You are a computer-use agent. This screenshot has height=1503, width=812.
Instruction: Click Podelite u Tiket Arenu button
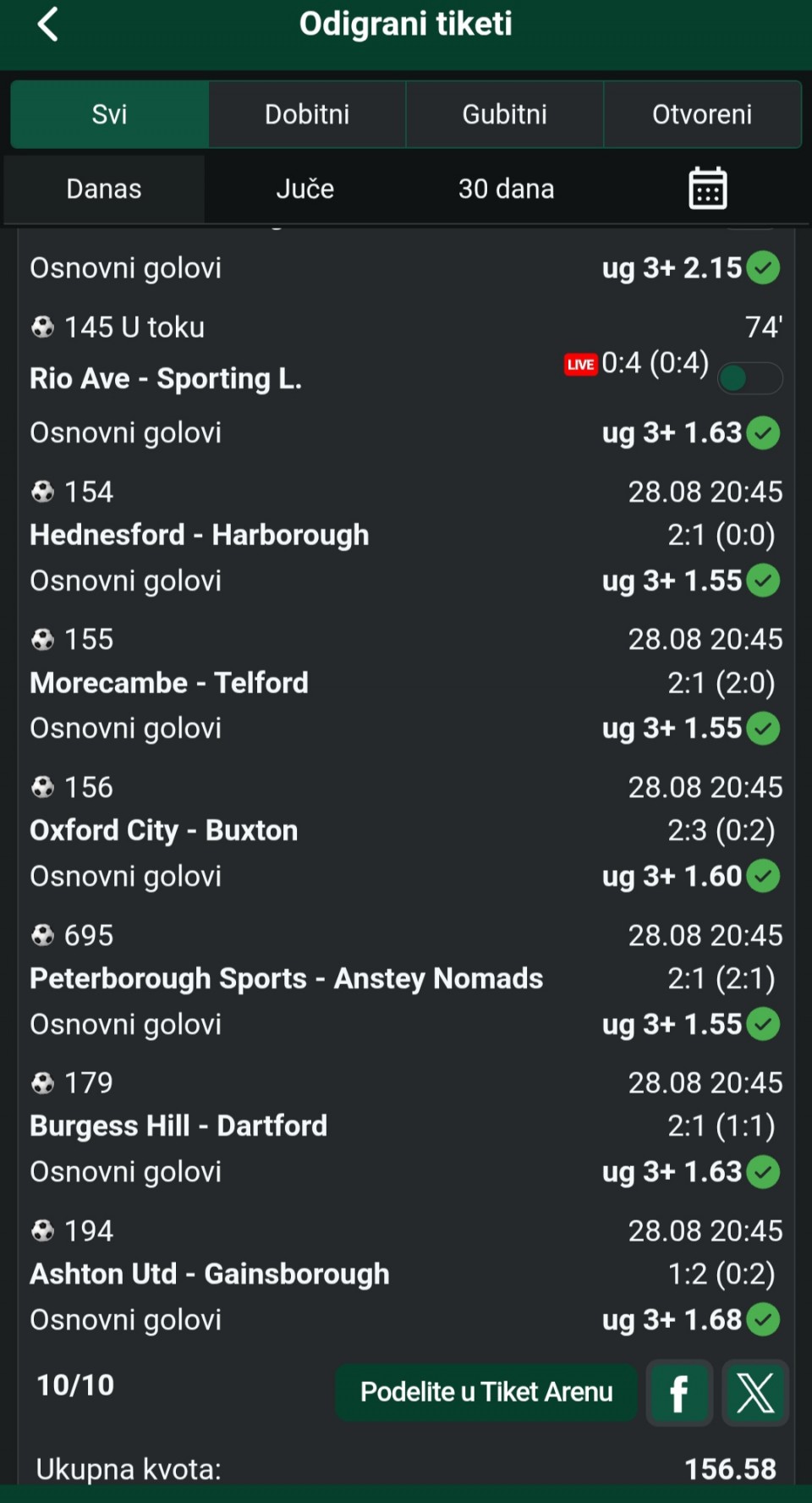point(486,1392)
